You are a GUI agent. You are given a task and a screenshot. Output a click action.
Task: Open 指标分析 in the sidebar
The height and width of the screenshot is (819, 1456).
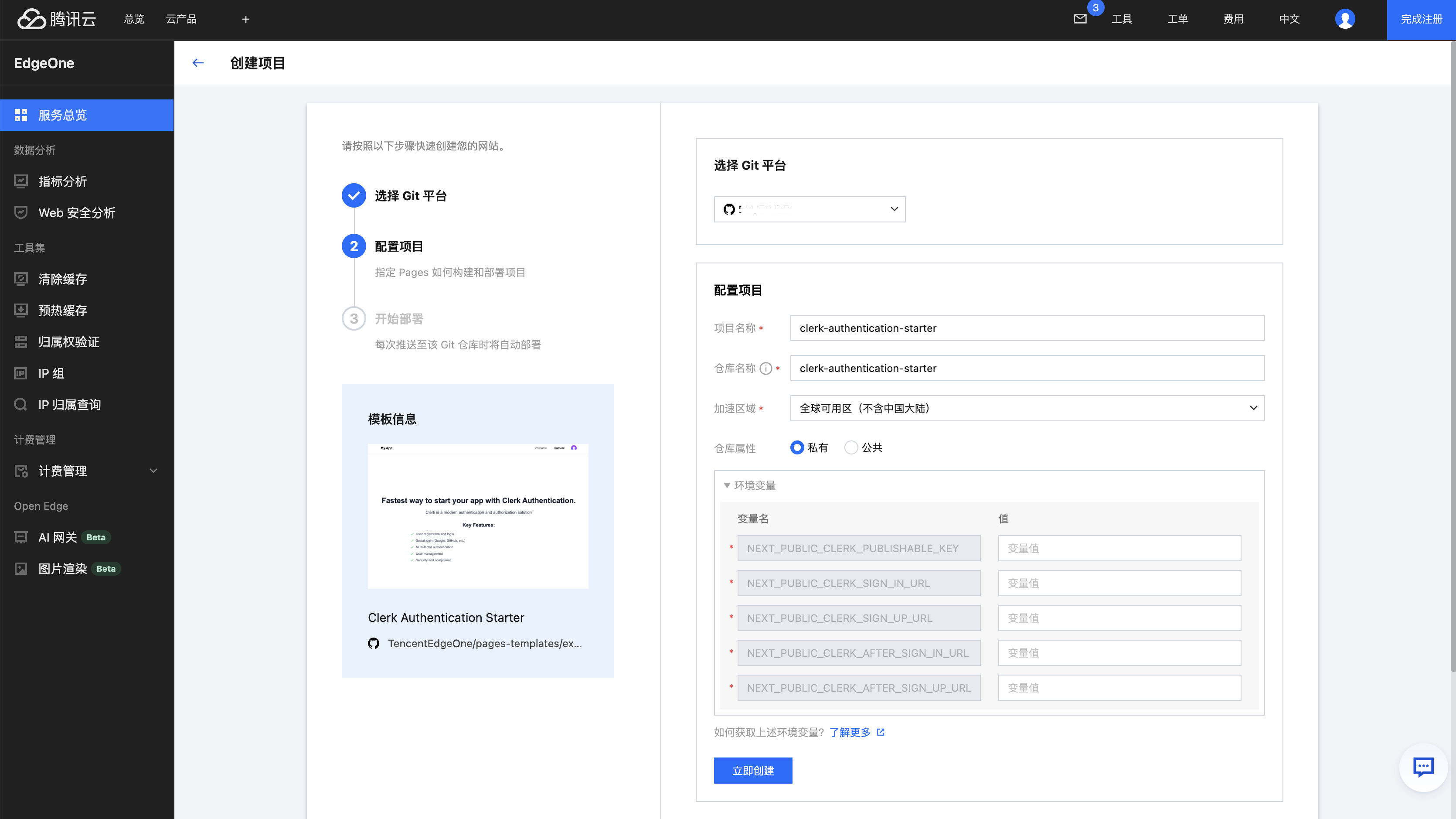click(x=62, y=181)
